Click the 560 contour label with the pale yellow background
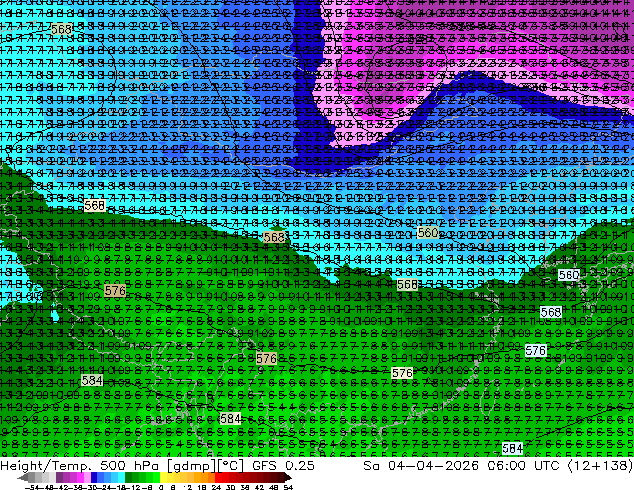 [427, 232]
